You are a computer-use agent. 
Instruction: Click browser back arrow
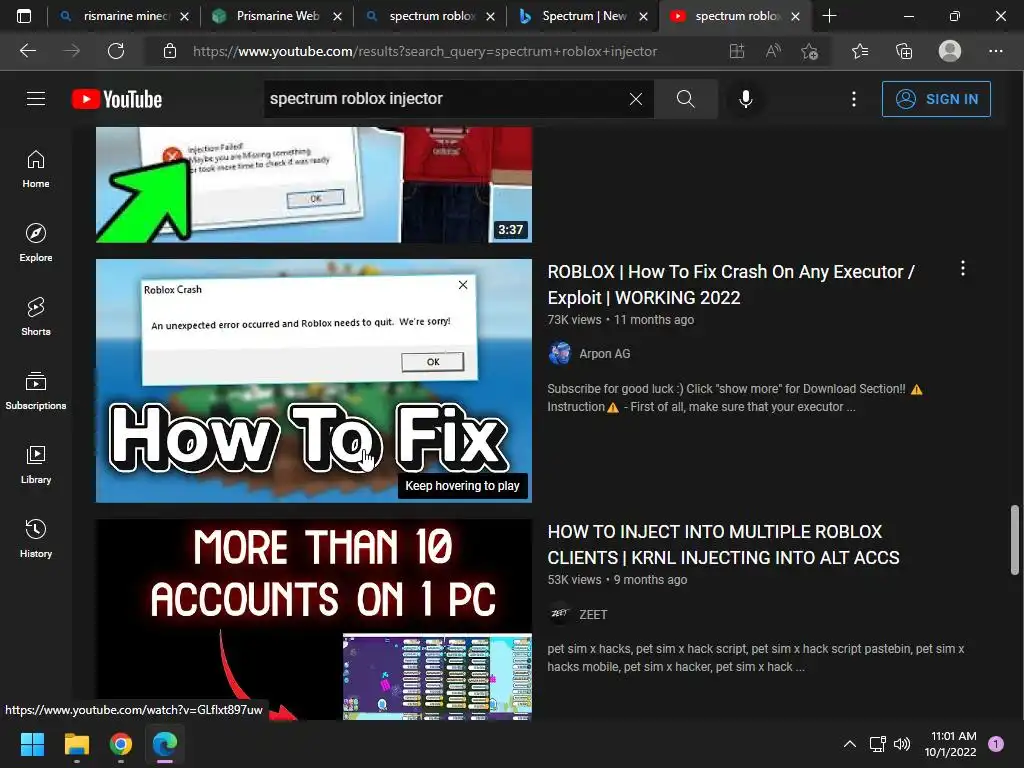point(28,51)
